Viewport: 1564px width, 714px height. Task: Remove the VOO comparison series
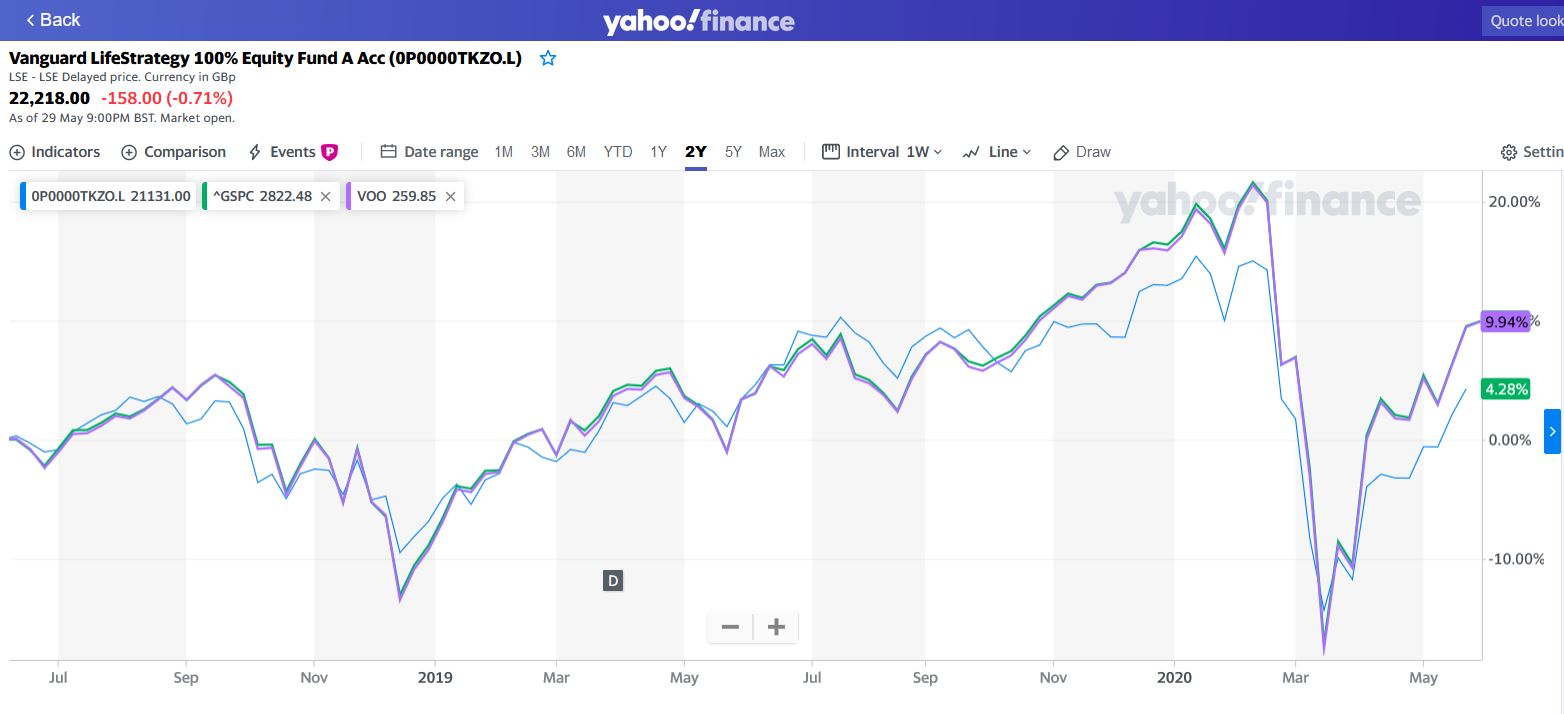tap(450, 196)
